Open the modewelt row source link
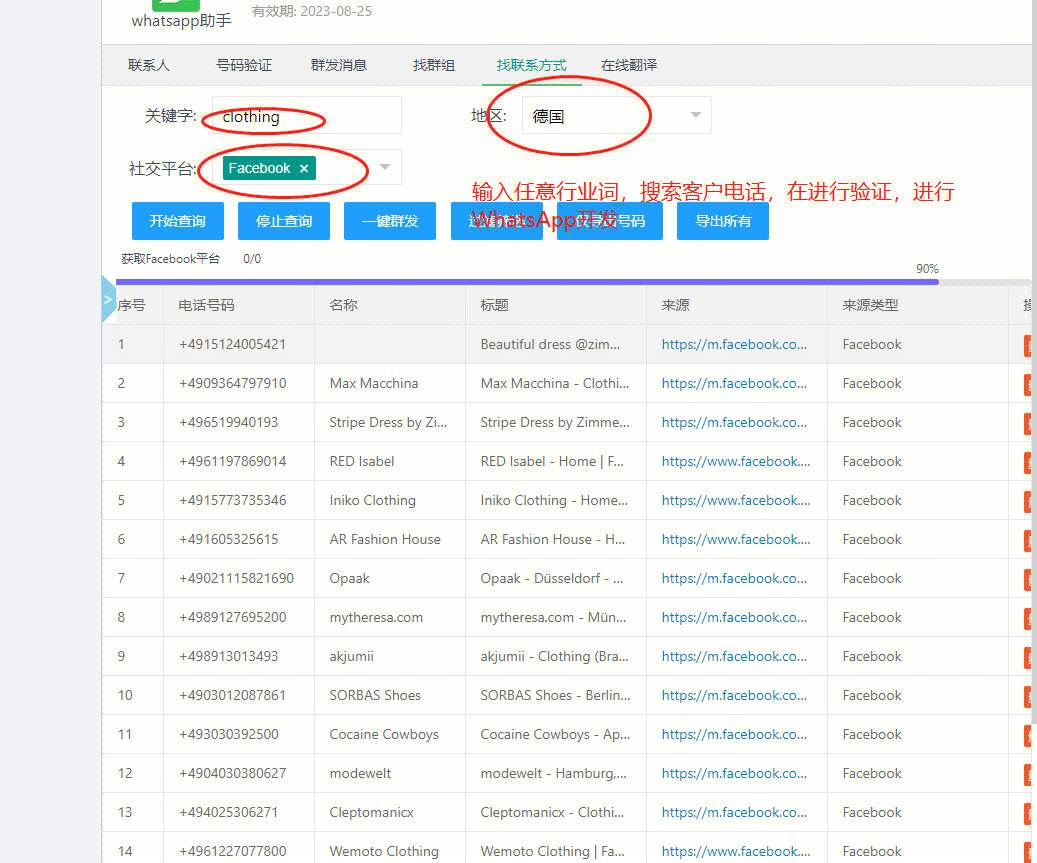The width and height of the screenshot is (1037, 863). pyautogui.click(x=734, y=774)
